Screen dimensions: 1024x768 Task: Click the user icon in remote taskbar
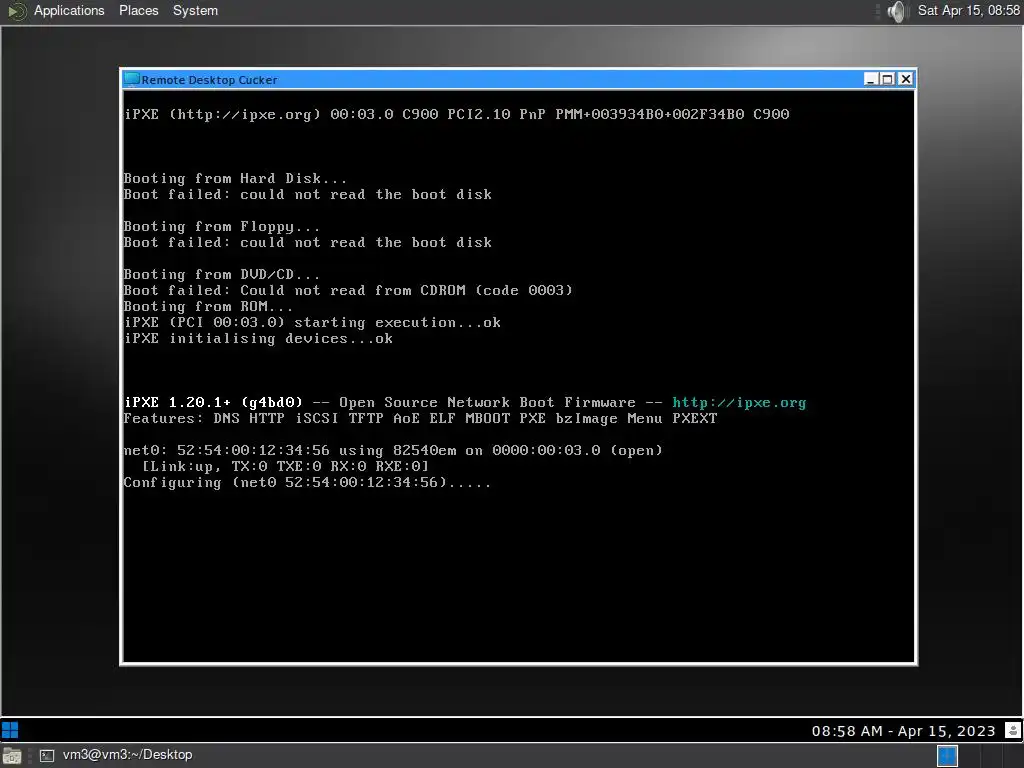(x=1013, y=730)
